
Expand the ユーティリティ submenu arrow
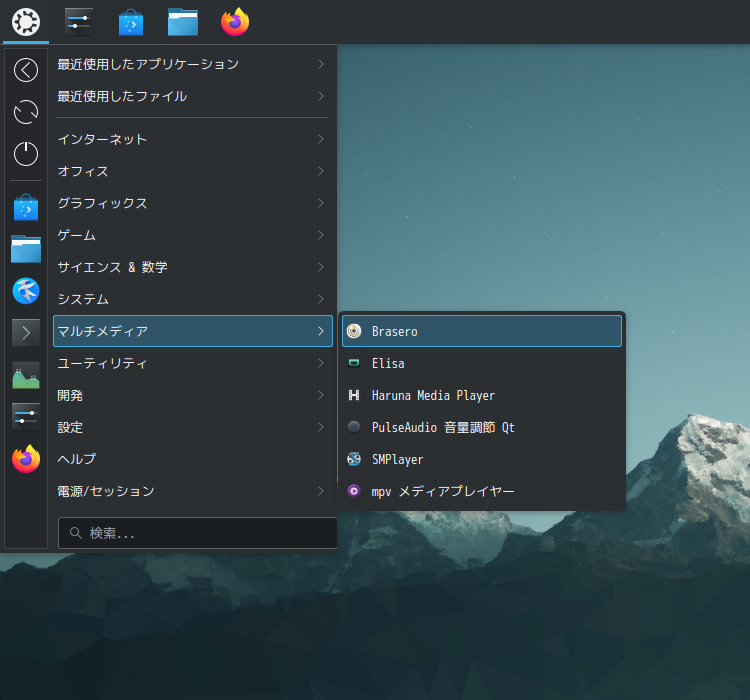pos(321,363)
